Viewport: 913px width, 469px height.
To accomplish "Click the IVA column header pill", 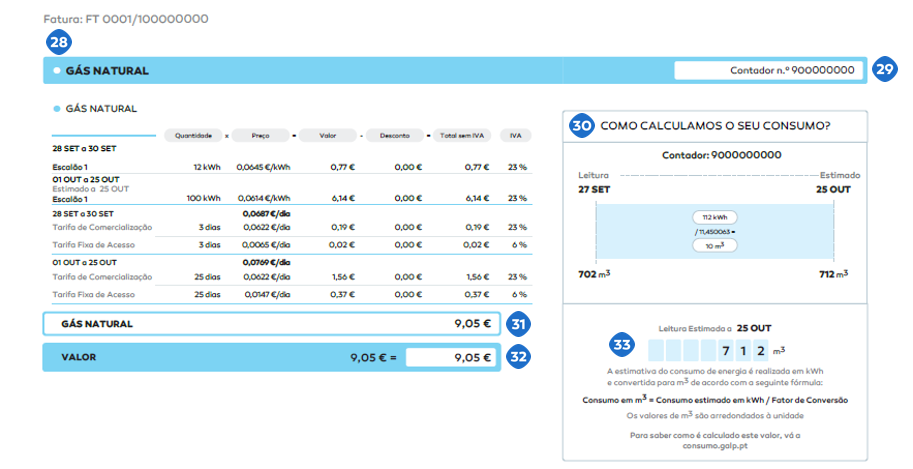I will coord(516,136).
